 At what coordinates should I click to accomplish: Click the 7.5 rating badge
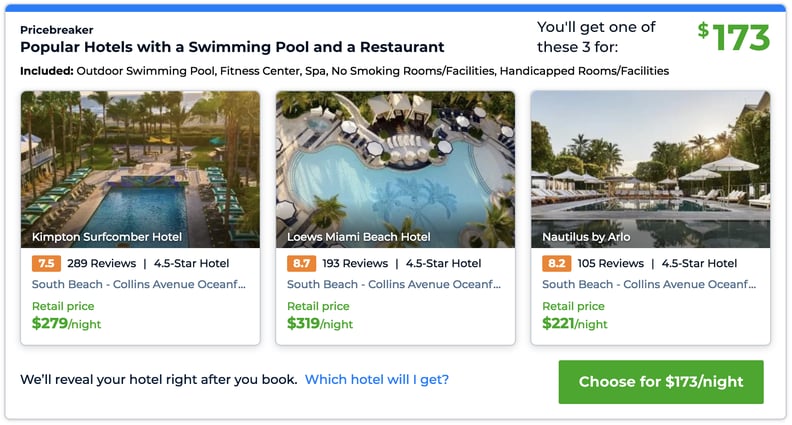46,263
